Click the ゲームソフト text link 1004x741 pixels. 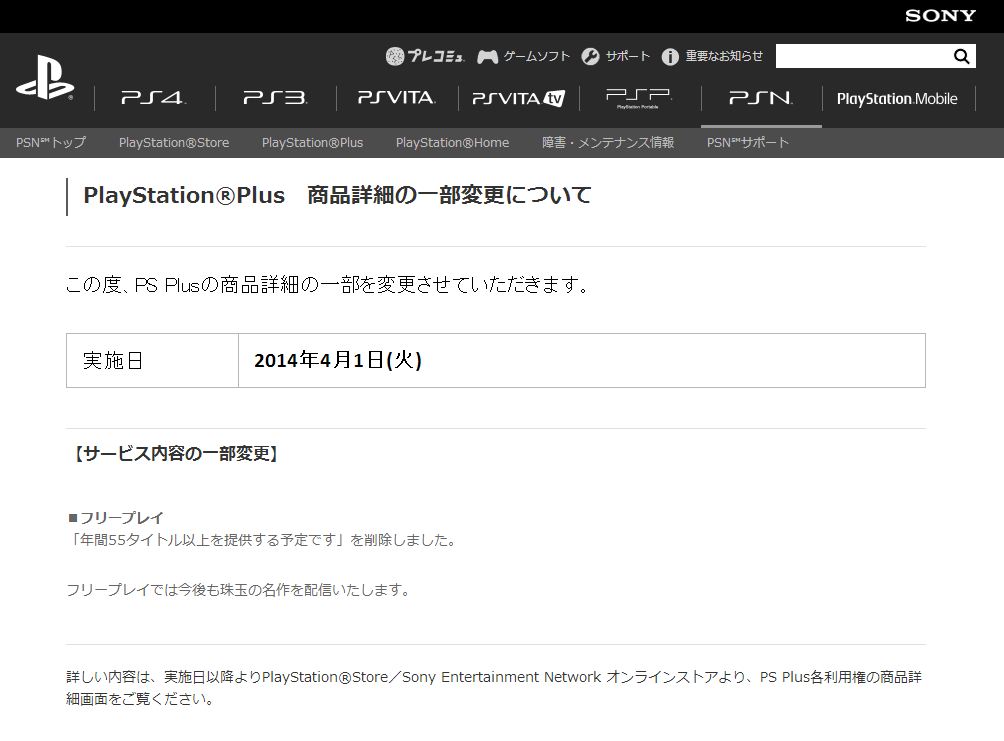pos(537,56)
